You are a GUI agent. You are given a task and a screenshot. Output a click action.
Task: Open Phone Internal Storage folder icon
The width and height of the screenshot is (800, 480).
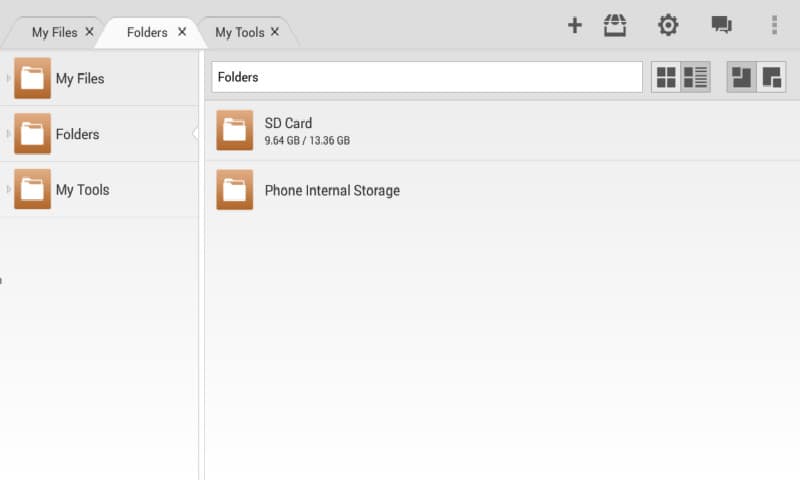[235, 190]
